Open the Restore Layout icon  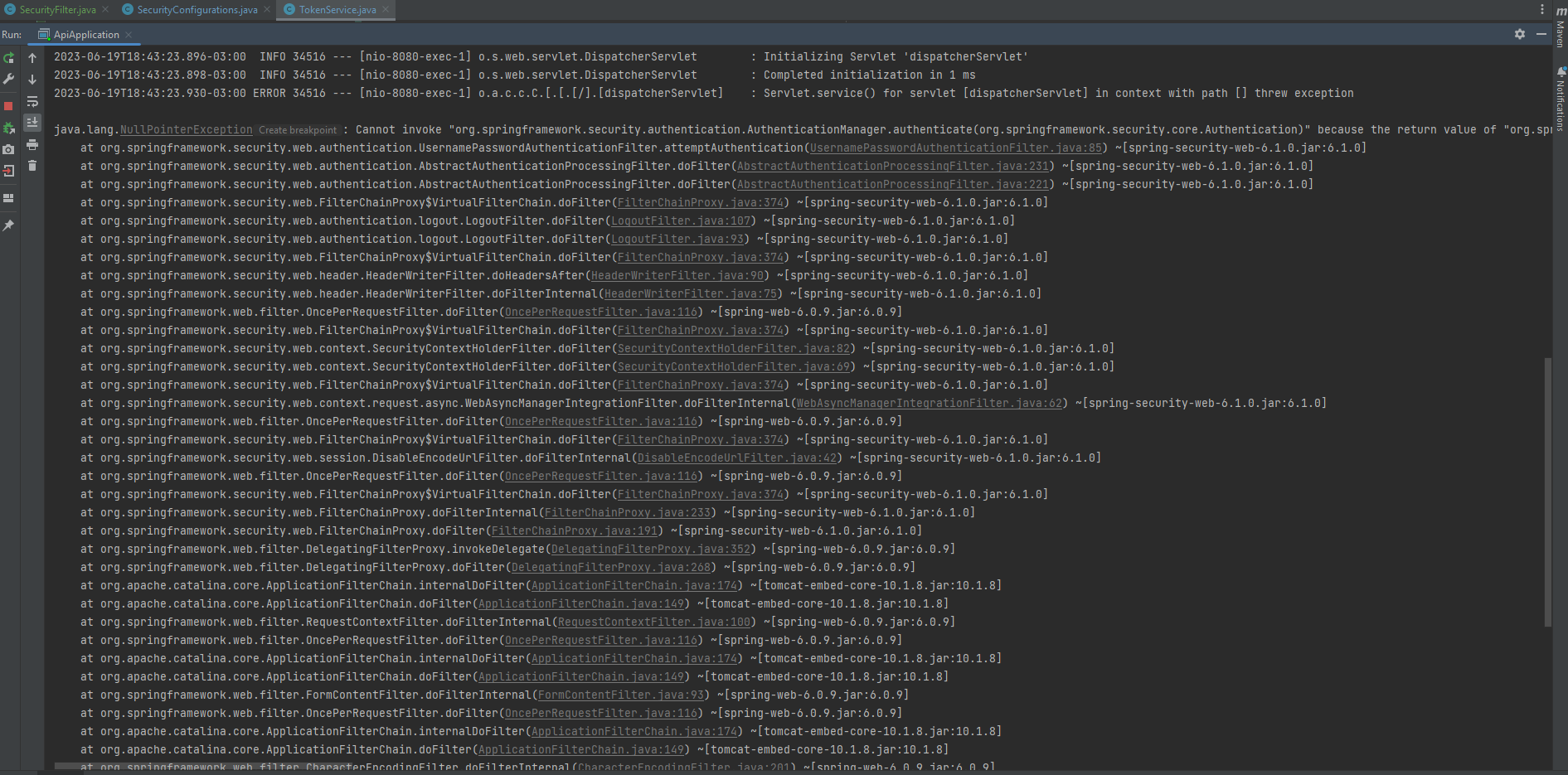pos(9,198)
